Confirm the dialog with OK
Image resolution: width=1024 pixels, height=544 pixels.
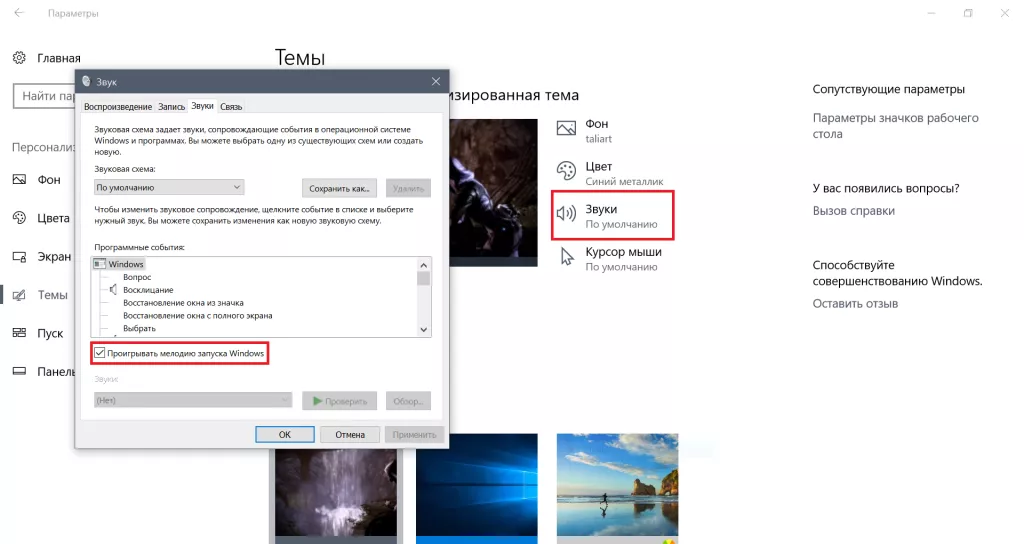click(x=285, y=434)
